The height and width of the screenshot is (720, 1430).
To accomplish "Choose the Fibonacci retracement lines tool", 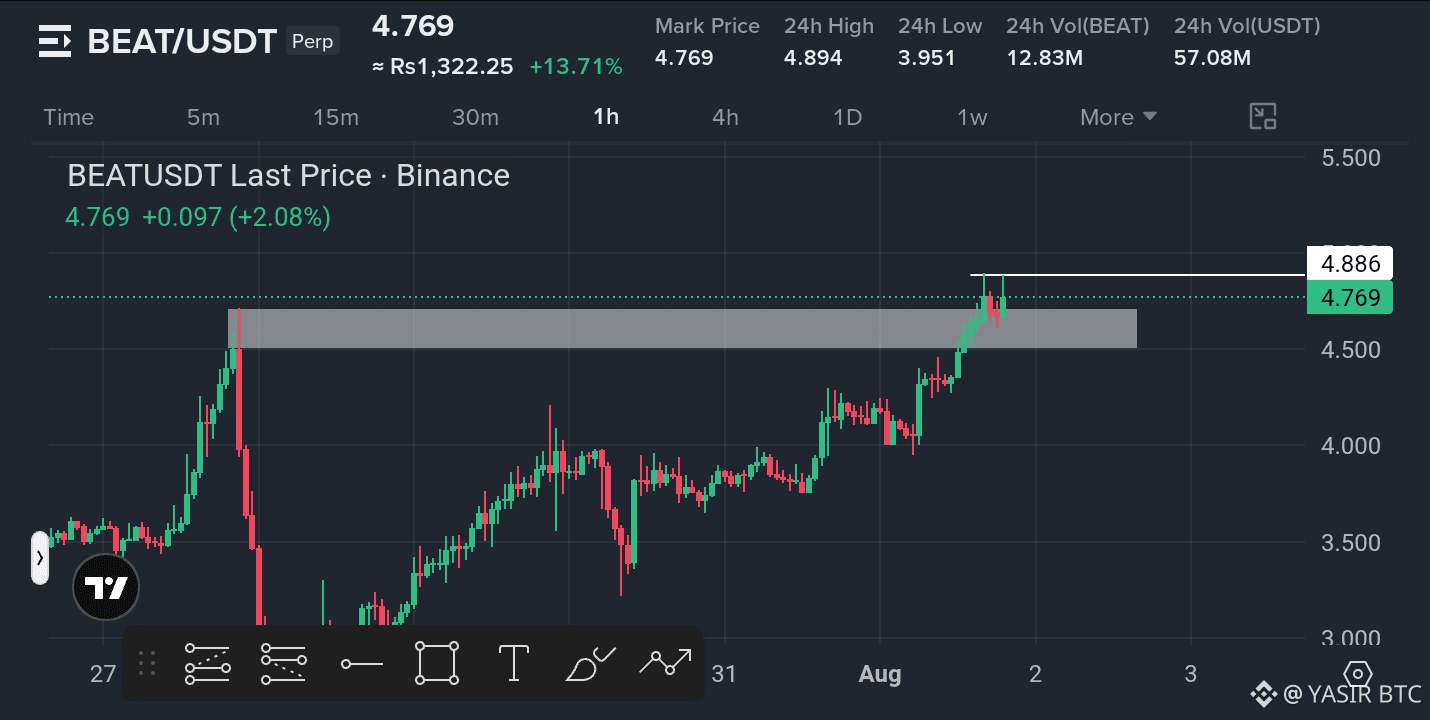I will (284, 663).
